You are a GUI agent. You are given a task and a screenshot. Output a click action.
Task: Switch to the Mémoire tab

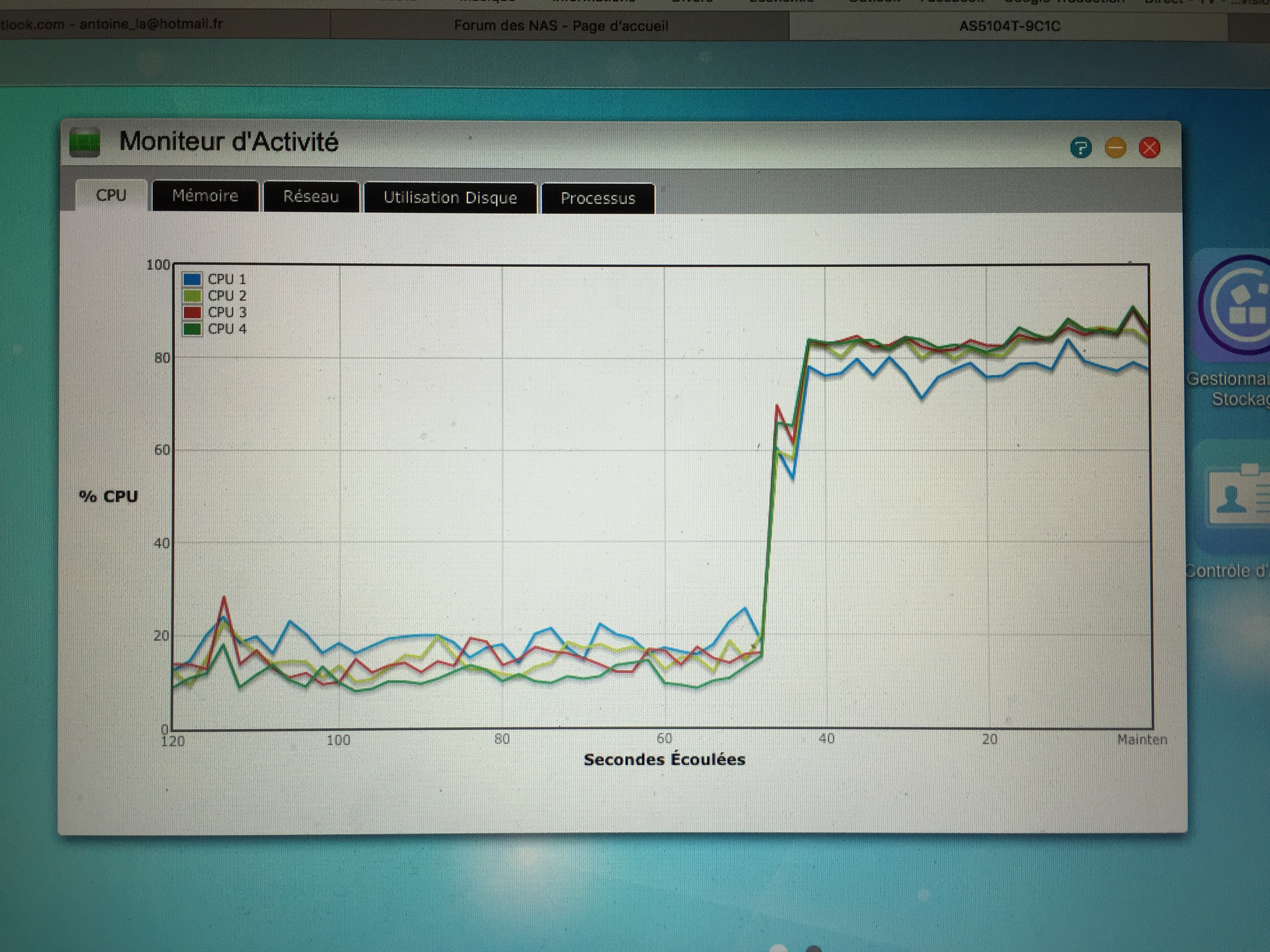click(205, 196)
